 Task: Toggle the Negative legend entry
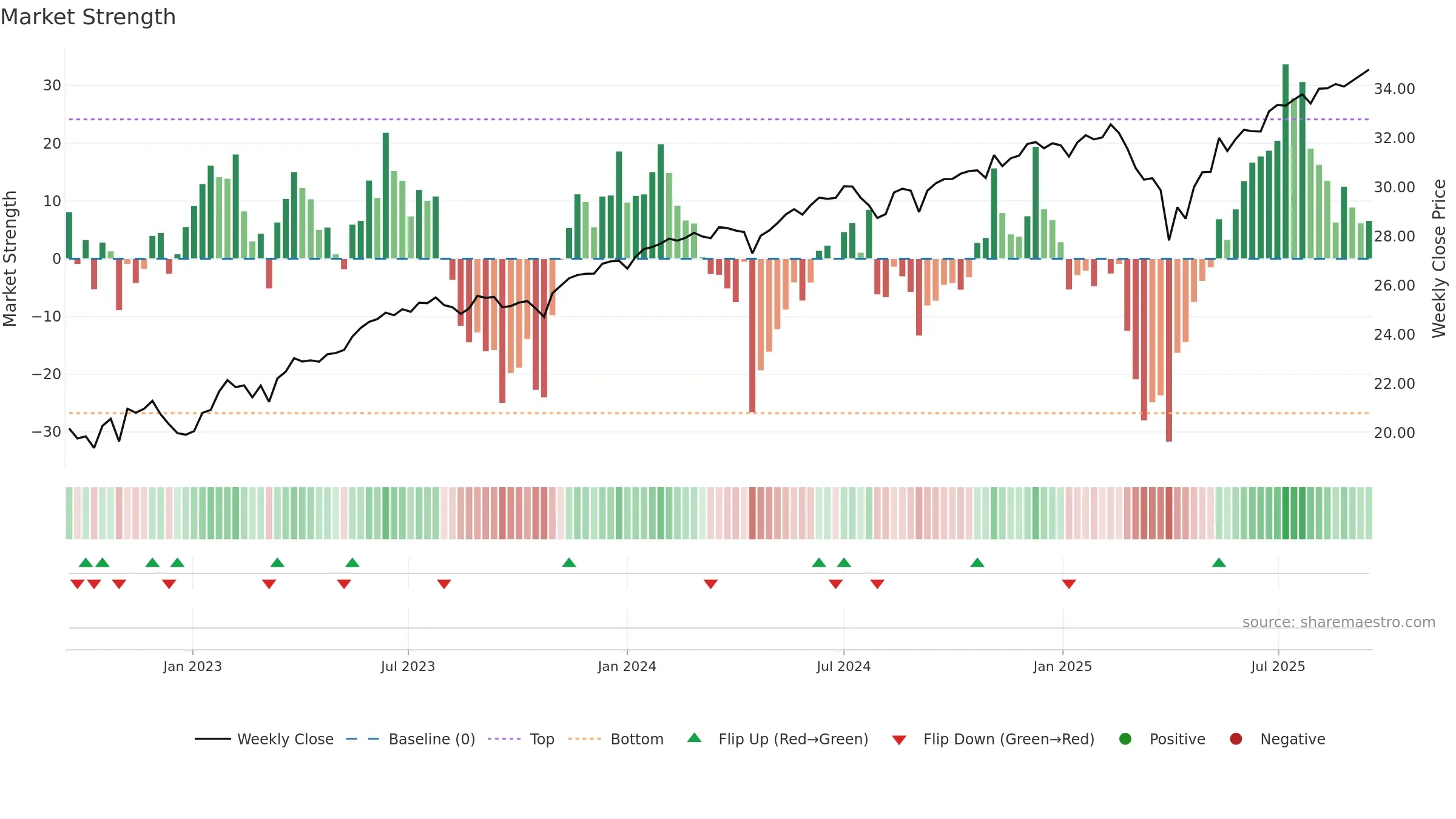[x=1277, y=739]
